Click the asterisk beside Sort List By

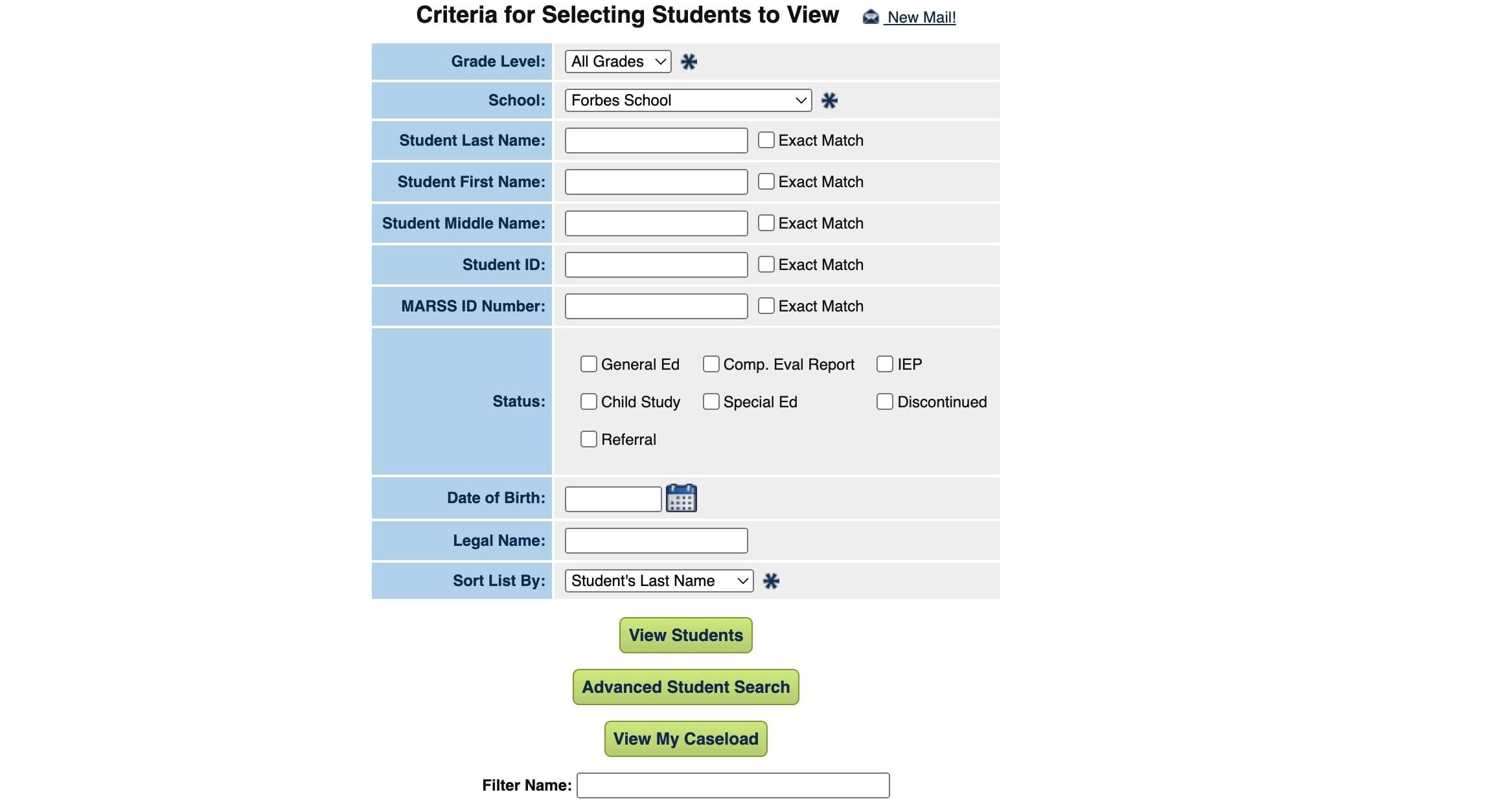click(x=771, y=581)
